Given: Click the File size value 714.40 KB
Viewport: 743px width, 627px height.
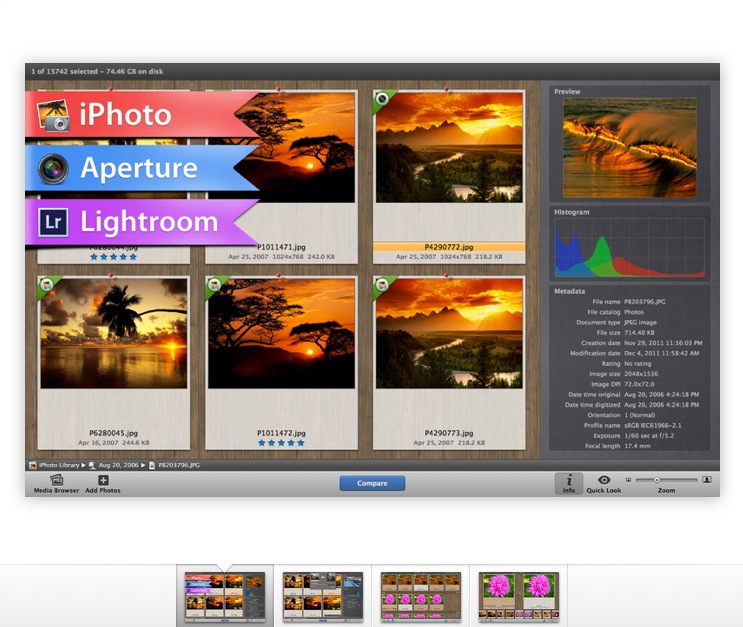Looking at the screenshot, I should click(639, 333).
